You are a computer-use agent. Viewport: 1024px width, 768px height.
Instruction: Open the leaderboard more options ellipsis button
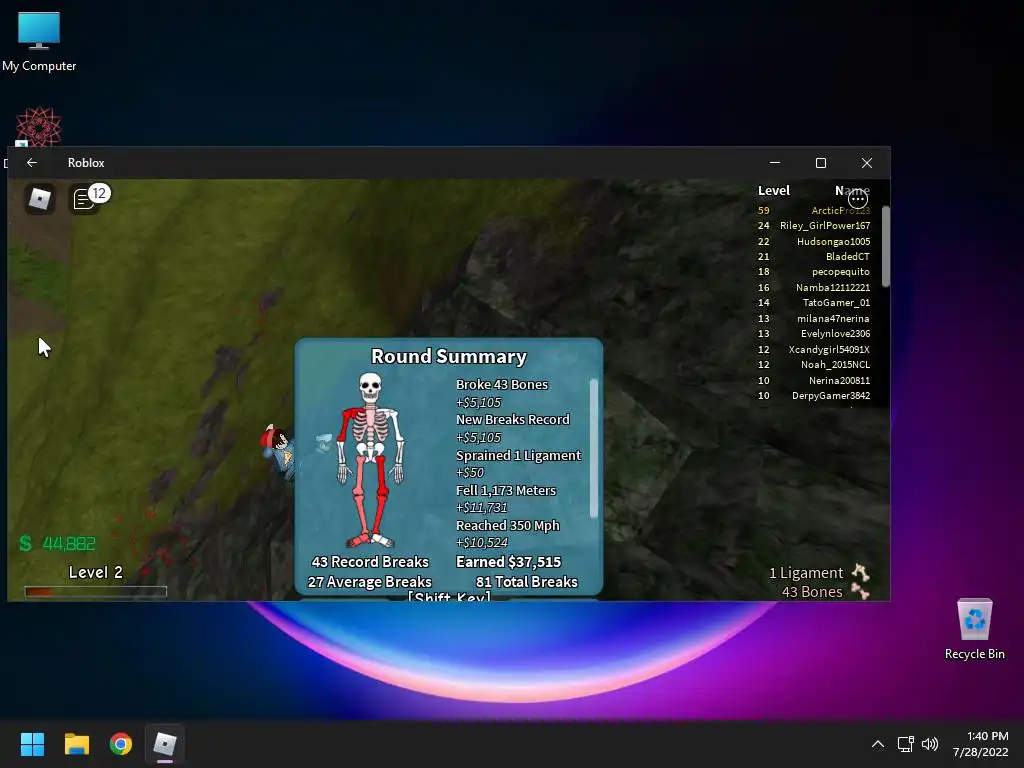pos(857,198)
